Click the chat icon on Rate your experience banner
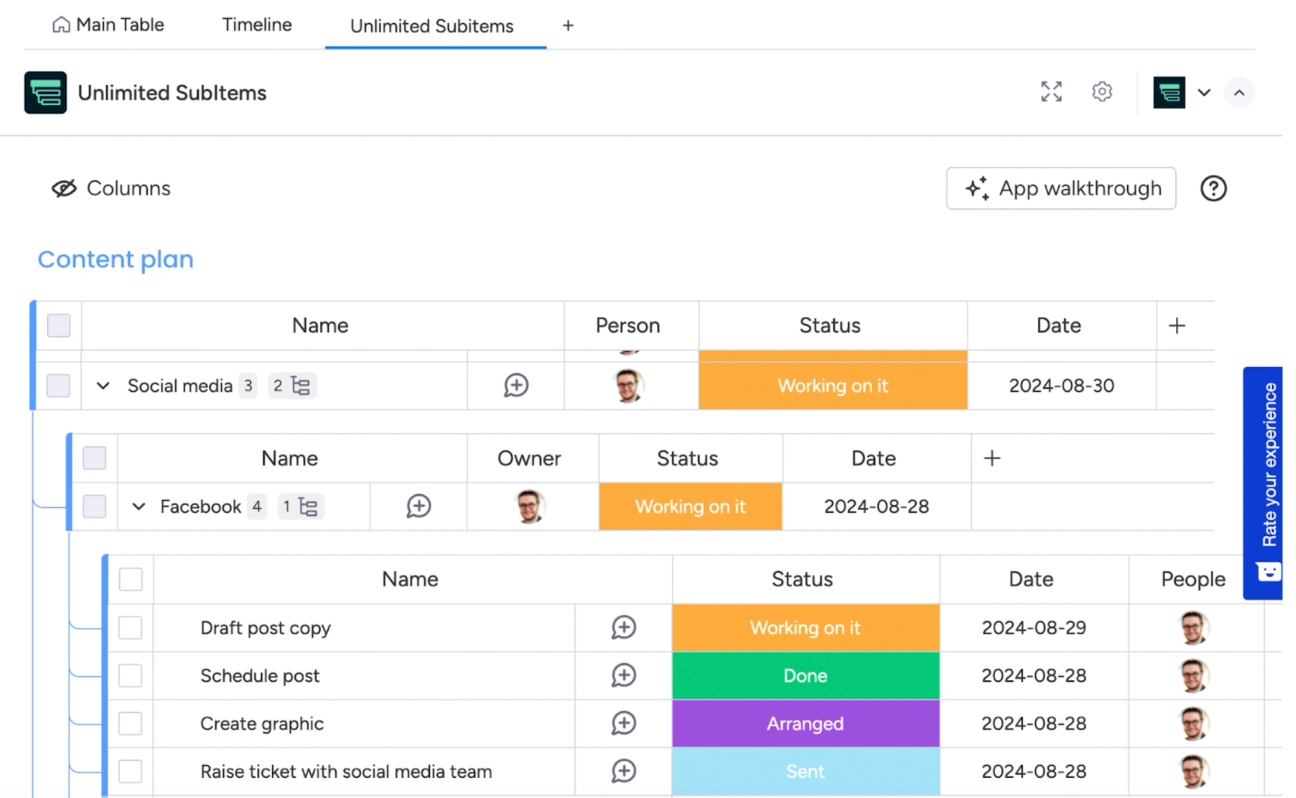This screenshot has width=1296, height=798. 1263,571
